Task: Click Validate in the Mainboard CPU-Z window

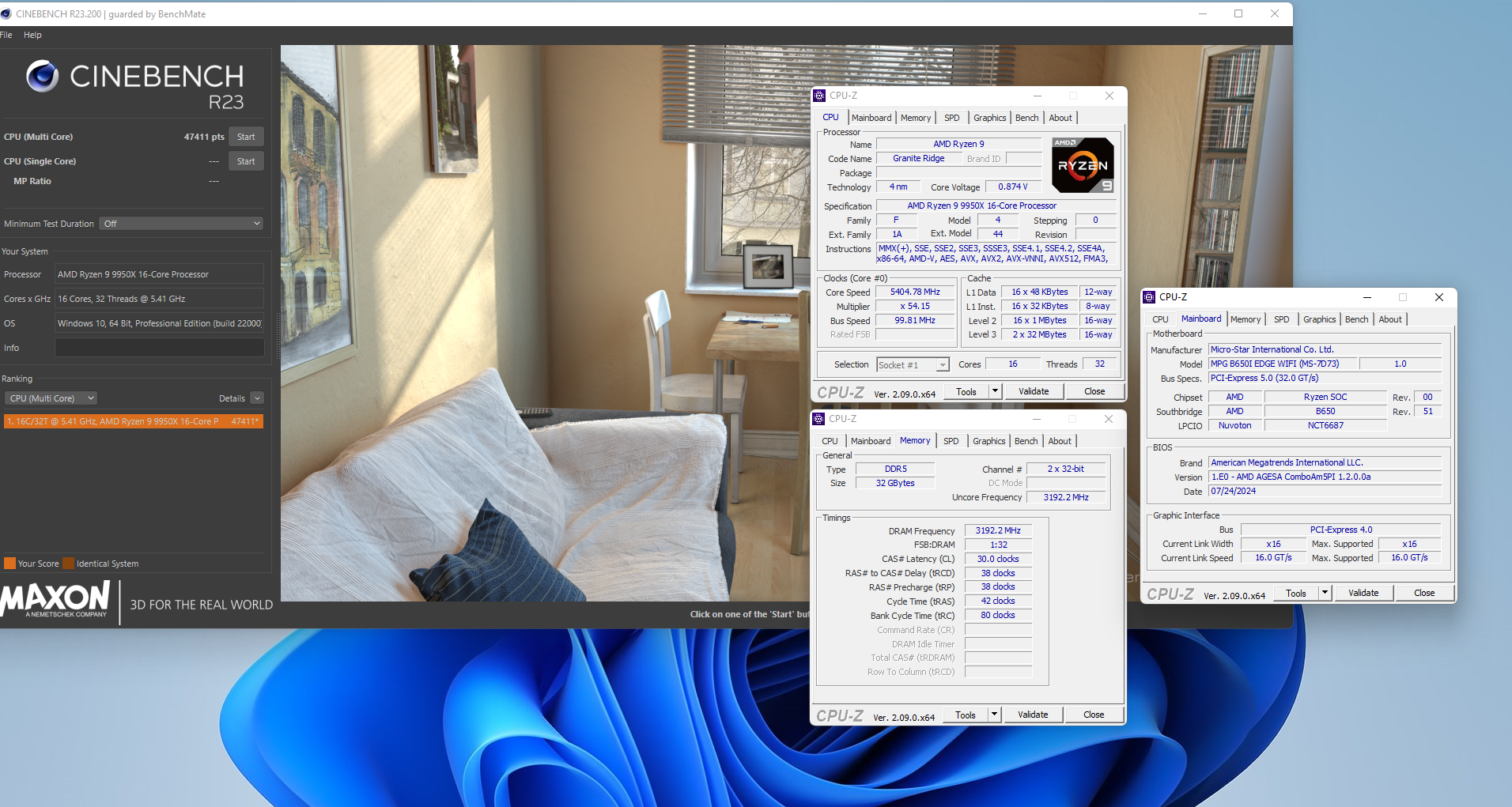Action: (1363, 593)
